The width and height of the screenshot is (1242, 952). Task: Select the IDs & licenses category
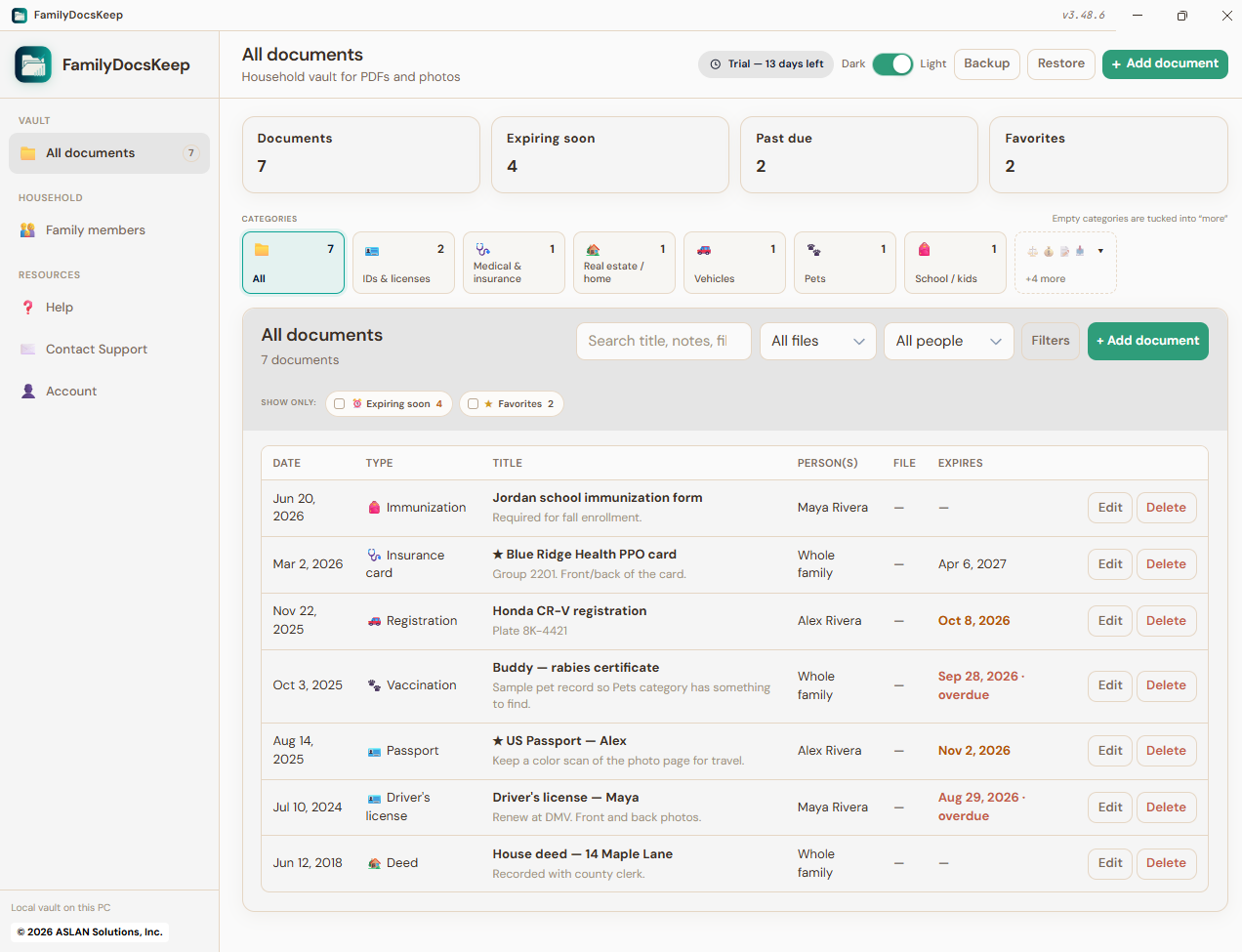[403, 263]
